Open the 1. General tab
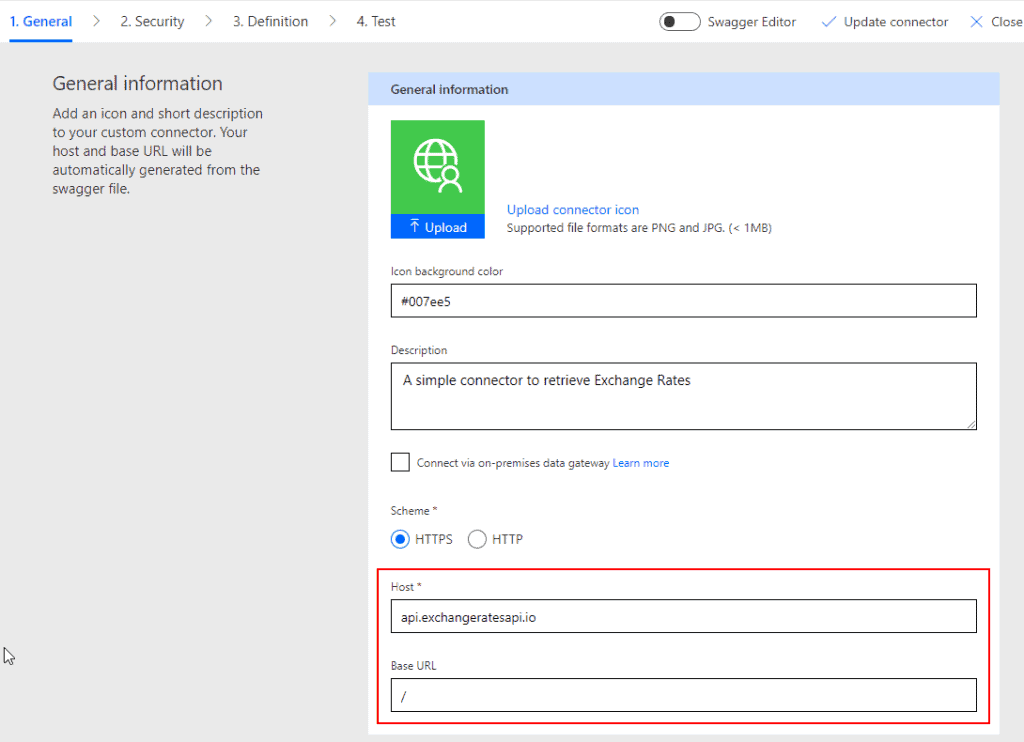Viewport: 1024px width, 742px height. click(x=41, y=21)
